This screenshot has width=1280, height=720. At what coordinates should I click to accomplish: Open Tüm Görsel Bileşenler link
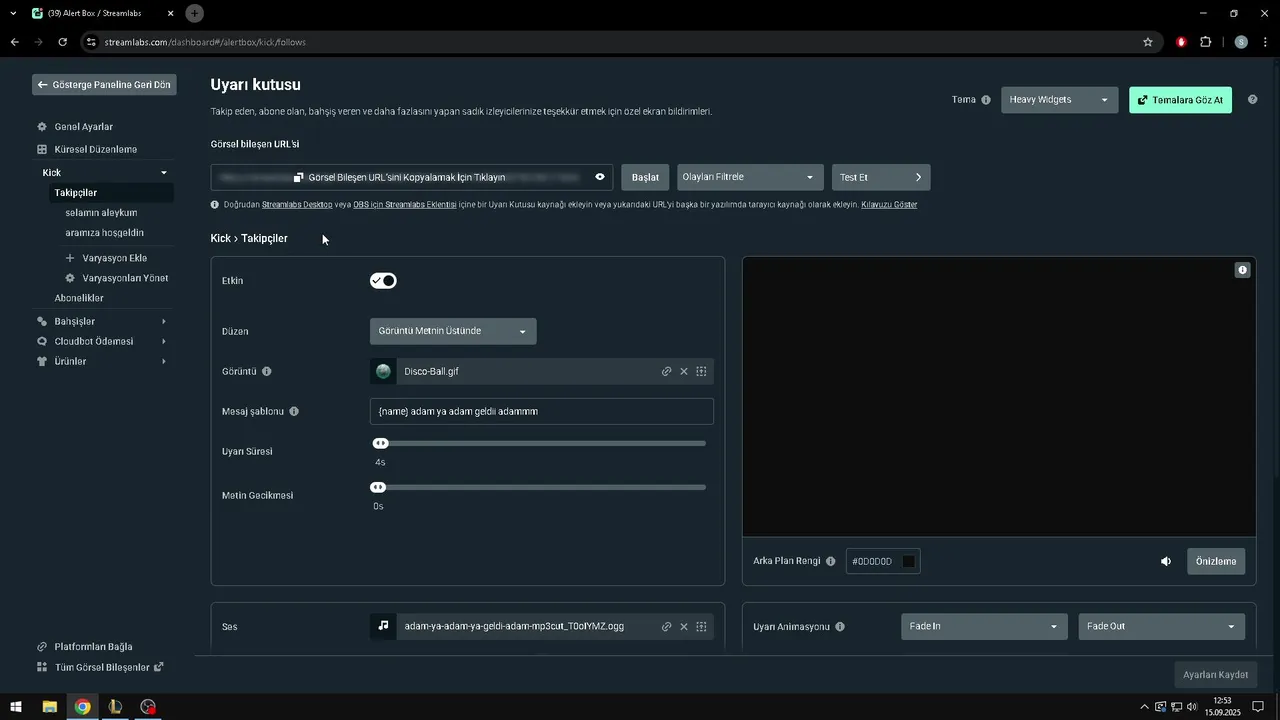tap(100, 667)
